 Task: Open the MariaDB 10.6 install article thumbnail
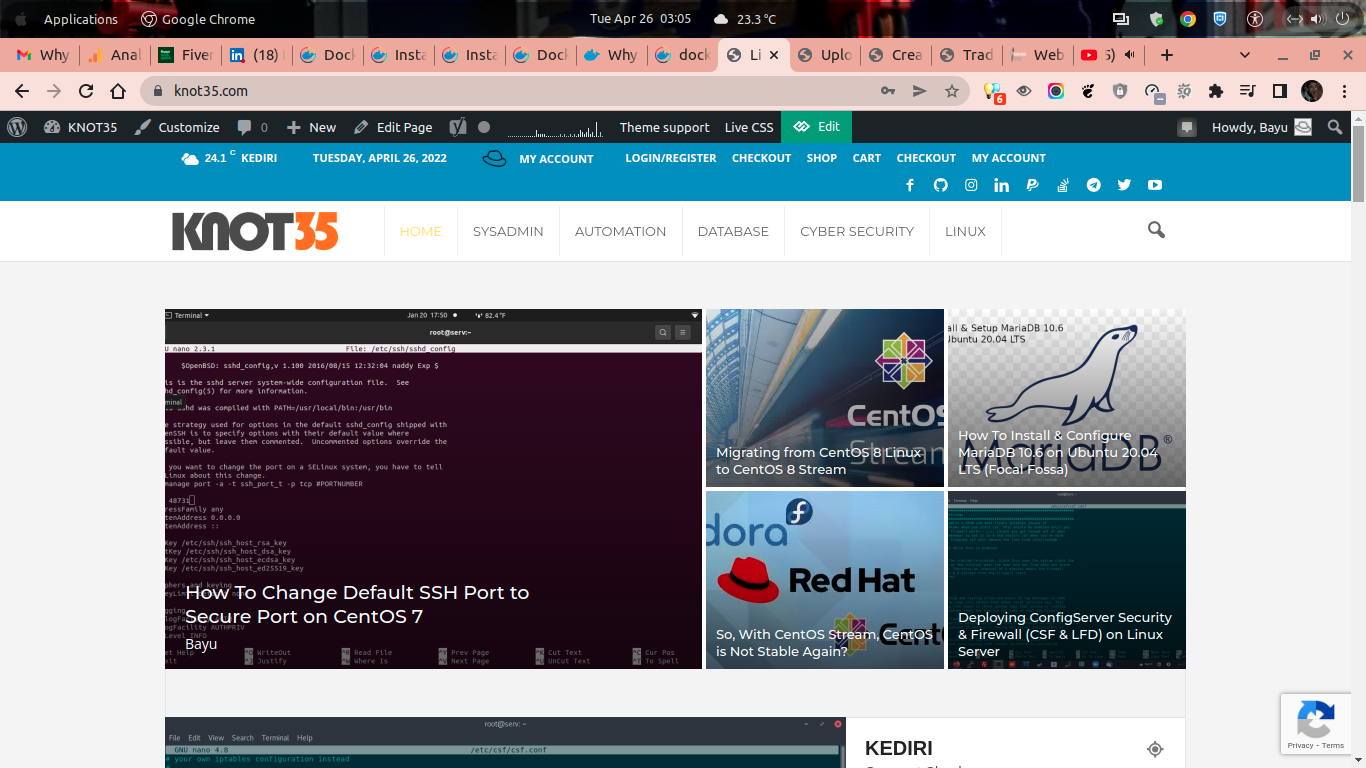click(x=1067, y=398)
